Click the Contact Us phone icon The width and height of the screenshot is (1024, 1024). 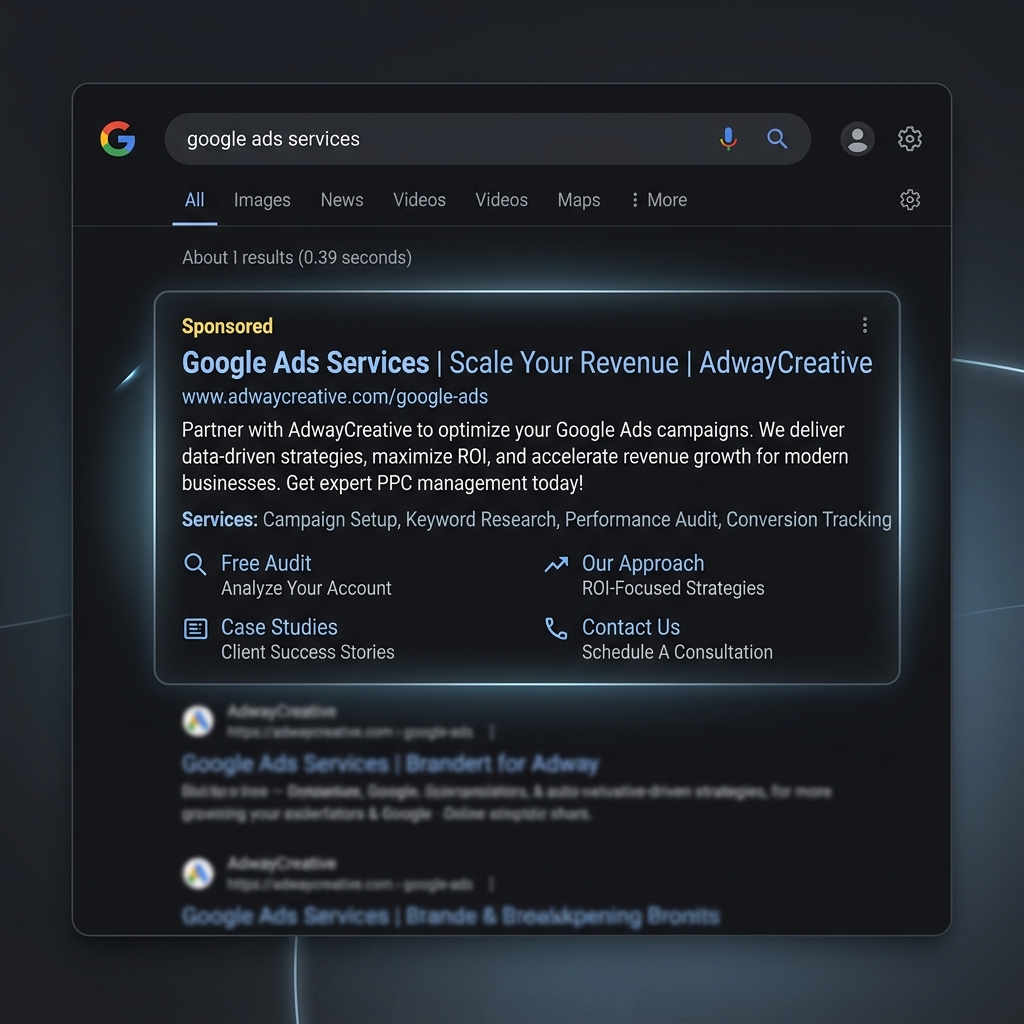point(556,628)
